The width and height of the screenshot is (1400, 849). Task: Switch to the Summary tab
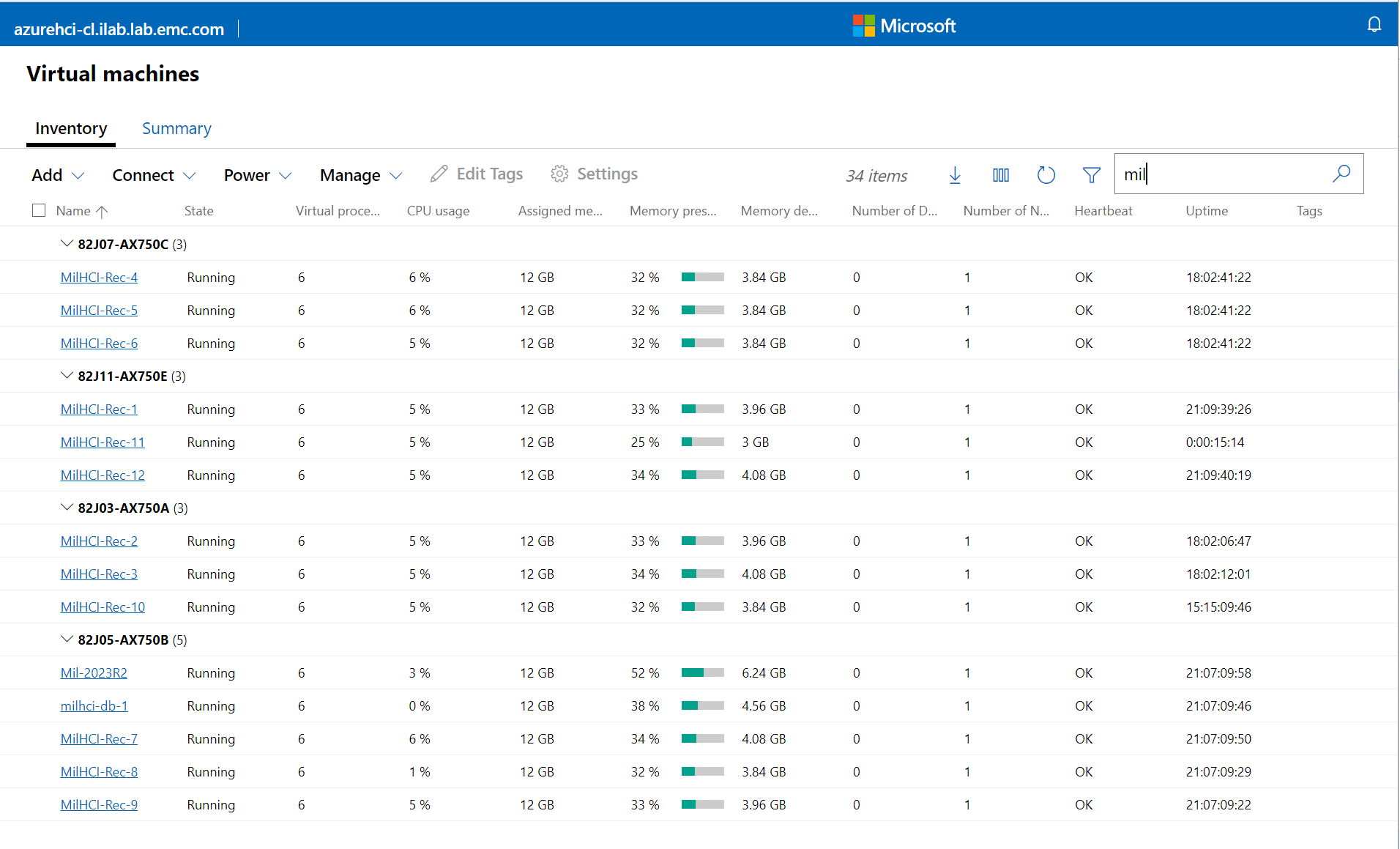176,129
